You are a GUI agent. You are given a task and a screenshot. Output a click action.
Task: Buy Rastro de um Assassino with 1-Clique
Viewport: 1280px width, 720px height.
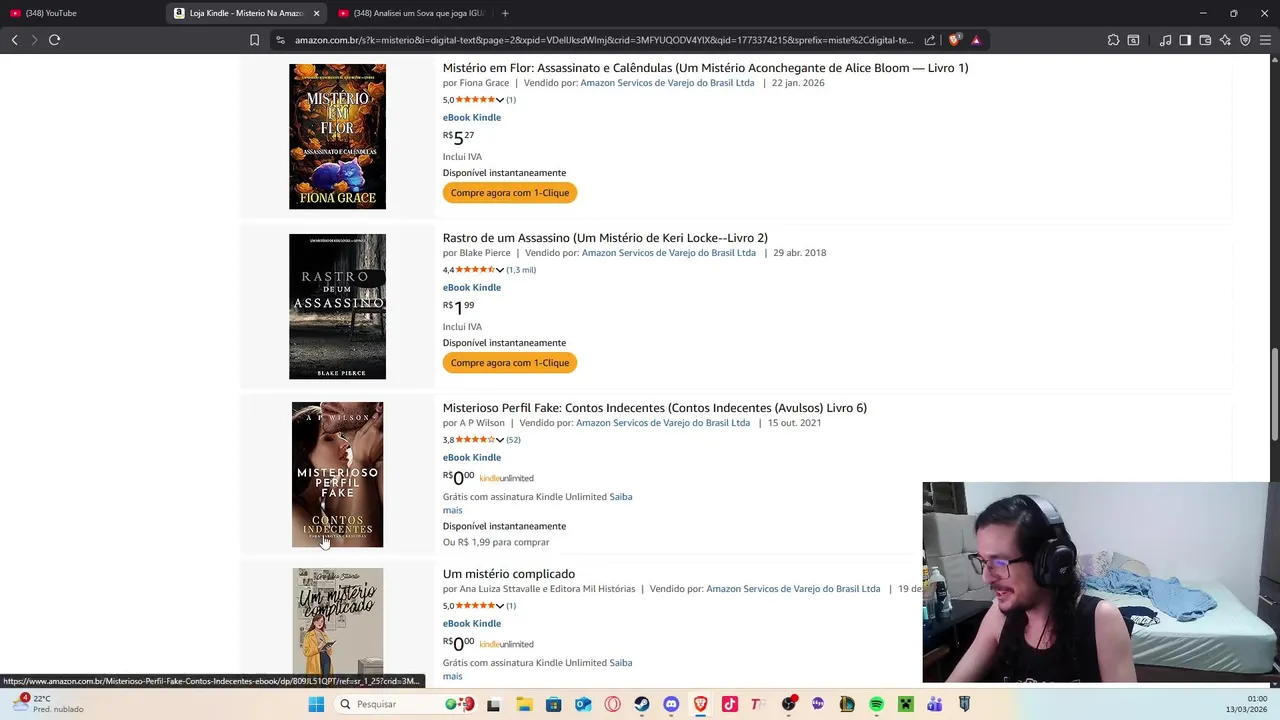tap(510, 363)
